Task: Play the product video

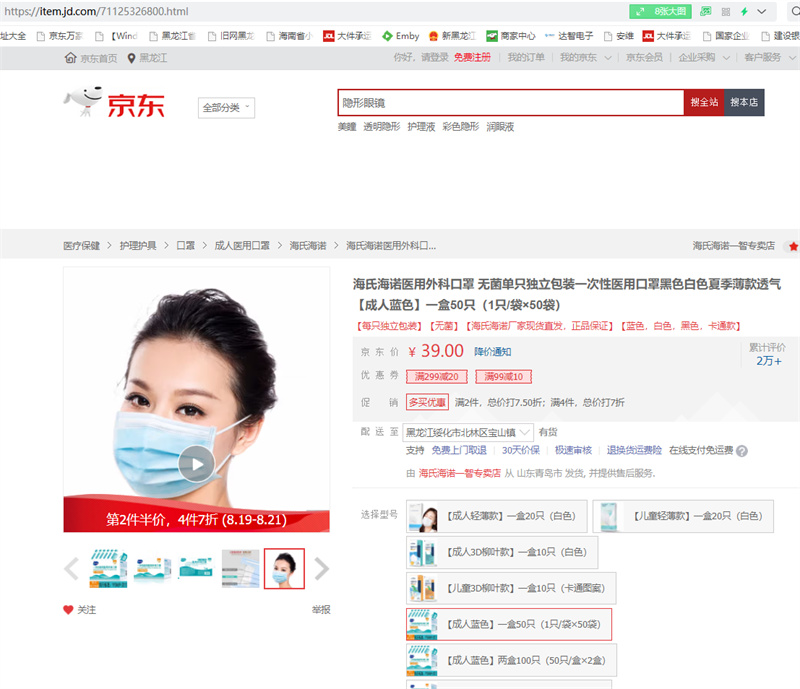Action: click(x=196, y=463)
